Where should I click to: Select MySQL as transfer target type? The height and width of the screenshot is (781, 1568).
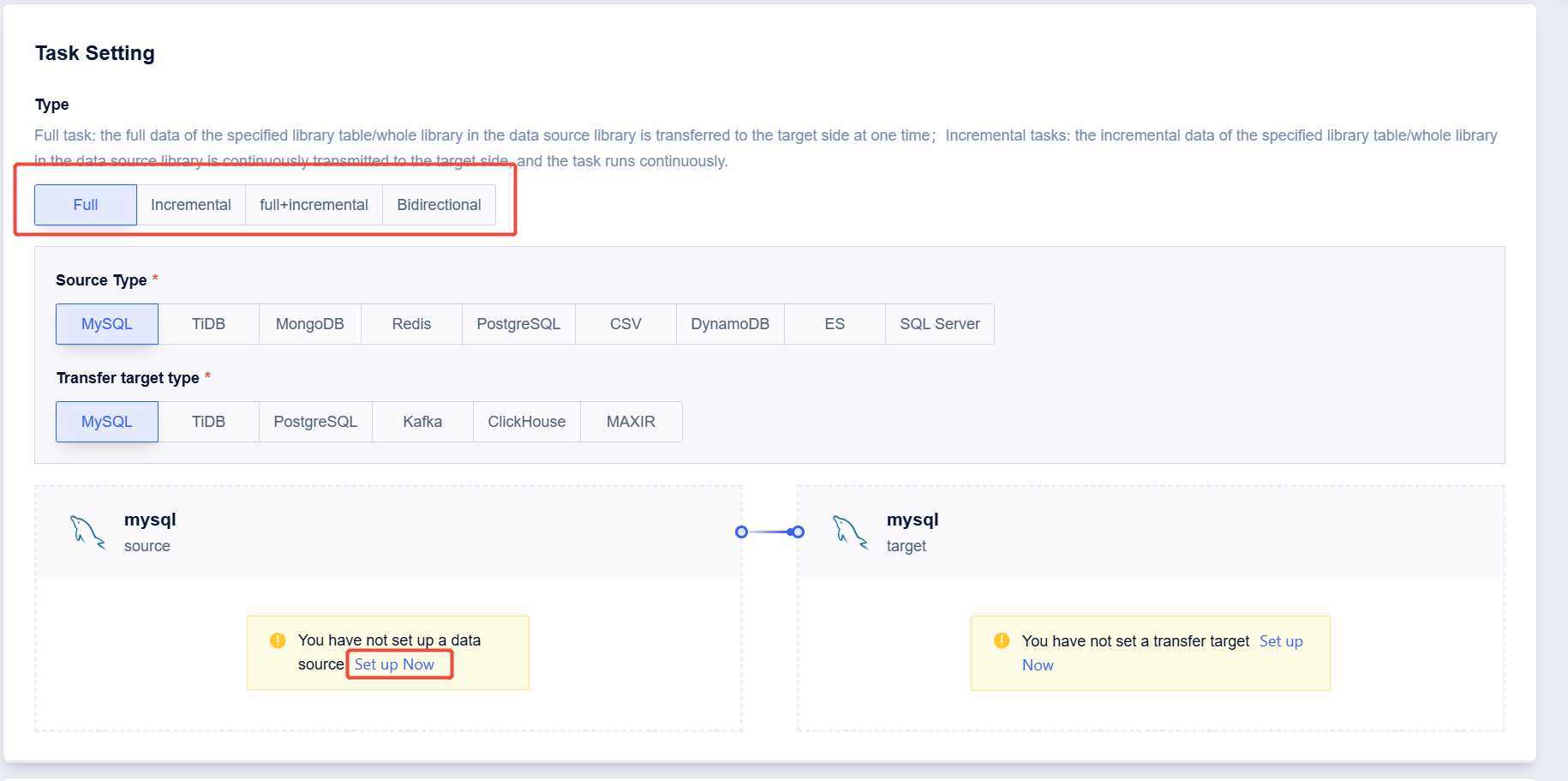(107, 422)
